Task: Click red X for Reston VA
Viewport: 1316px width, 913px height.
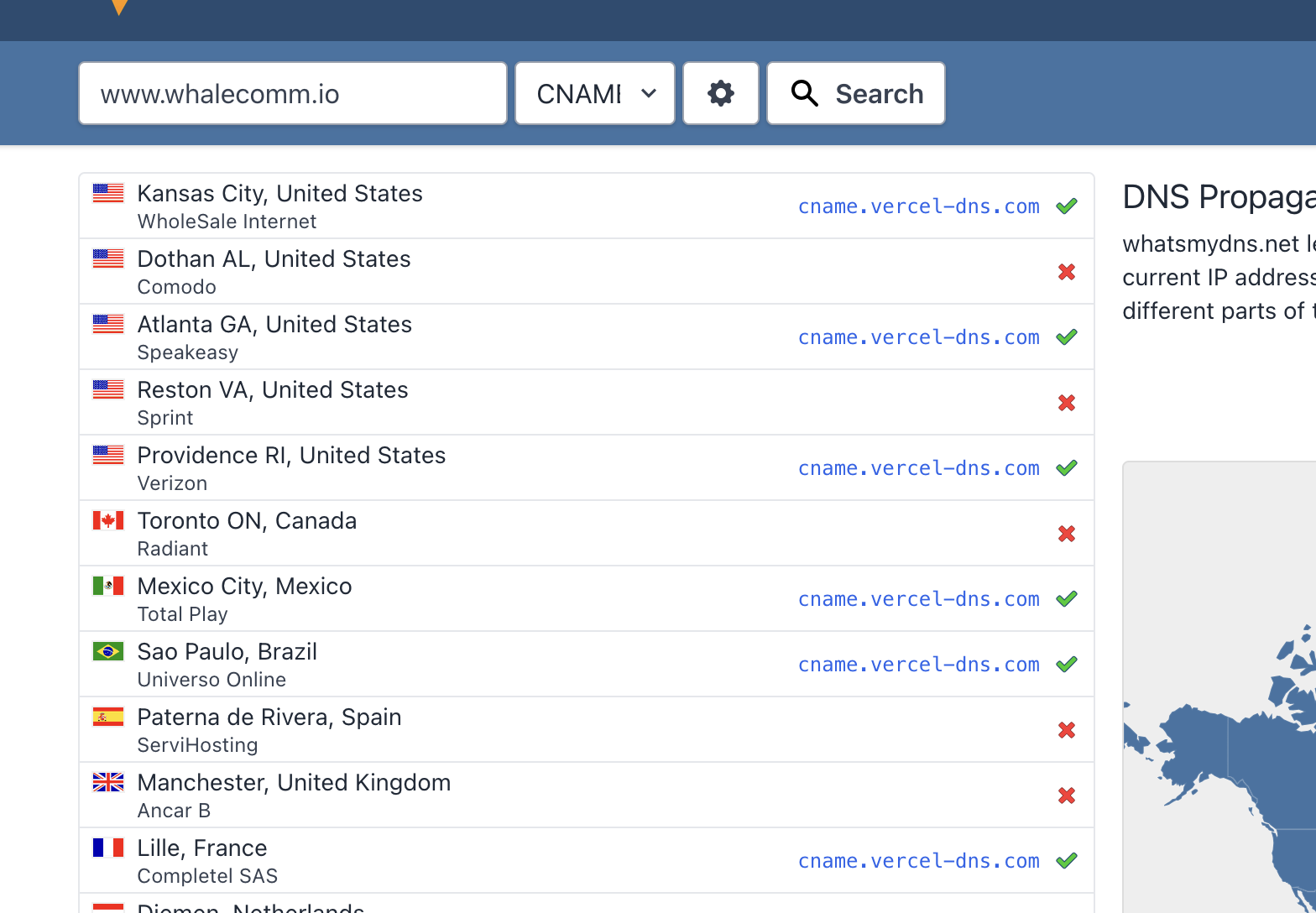Action: pos(1067,403)
